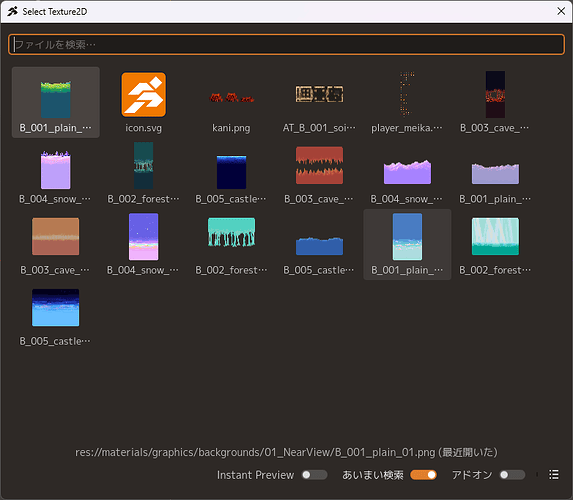
Task: Click the file search input field
Action: 286,45
